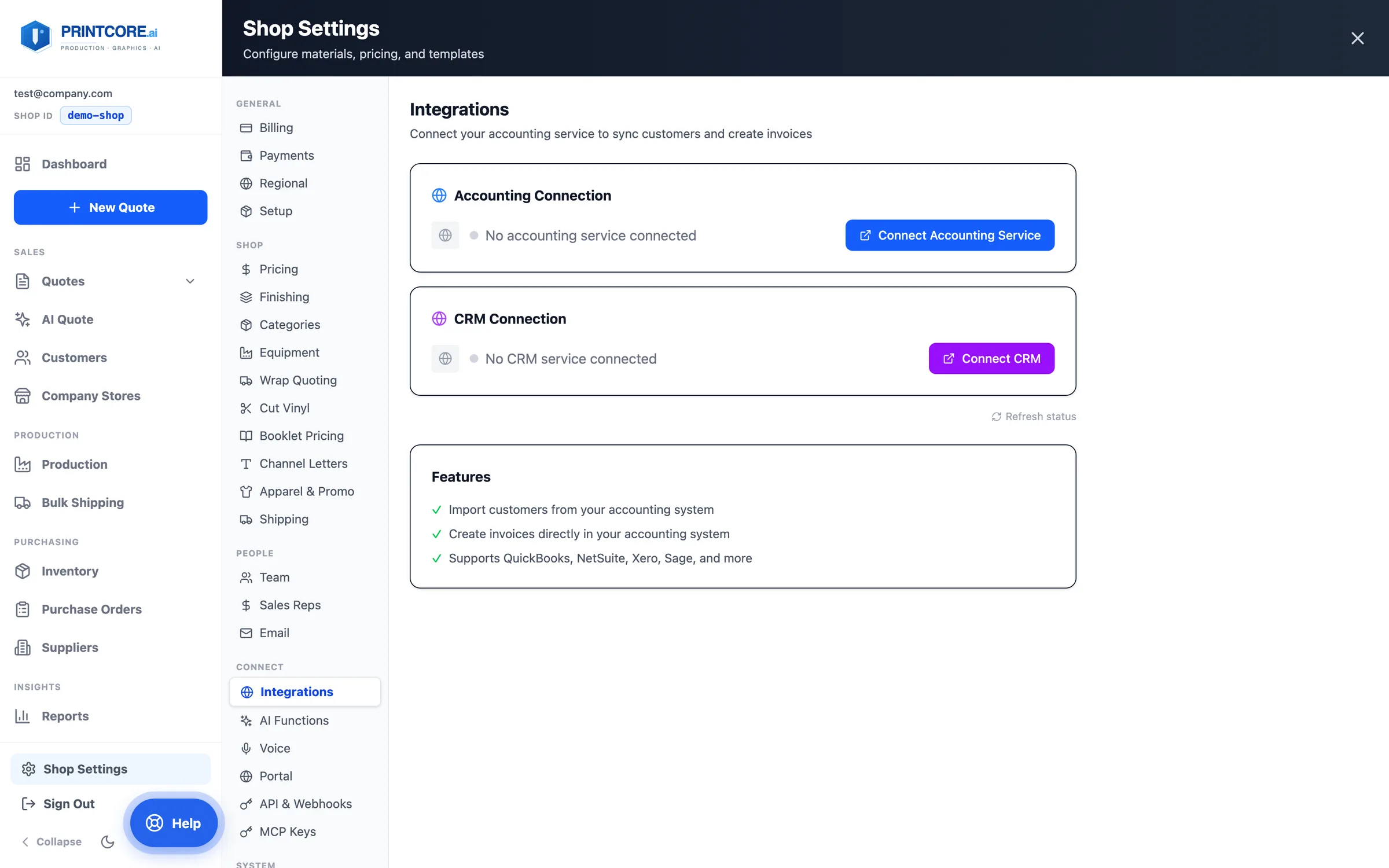Click the Purchase Orders clipboard icon

tap(23, 609)
